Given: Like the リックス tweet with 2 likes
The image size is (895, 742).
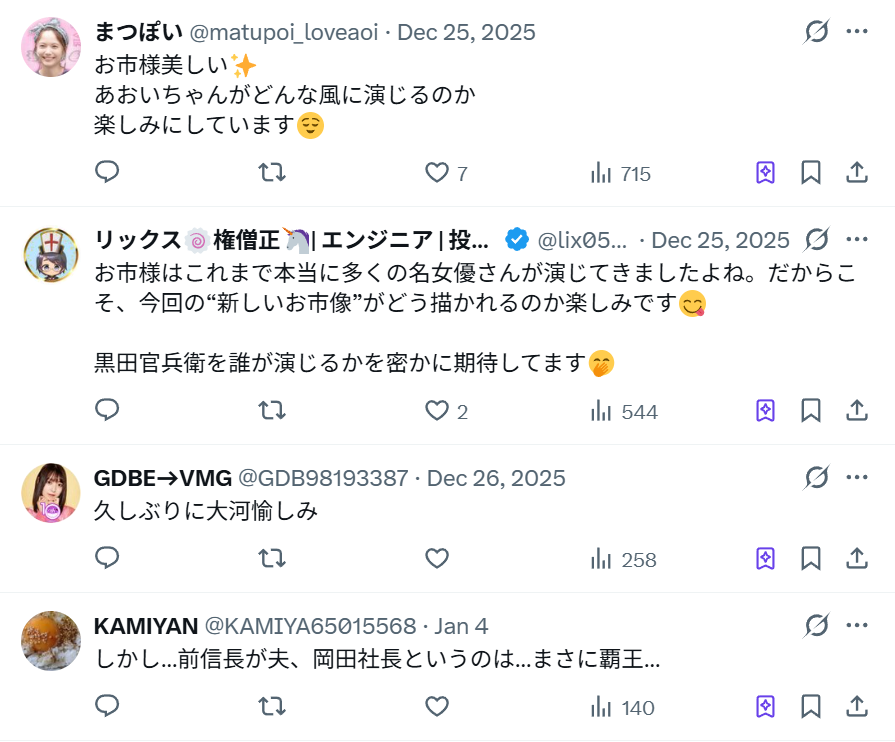Looking at the screenshot, I should [x=437, y=411].
